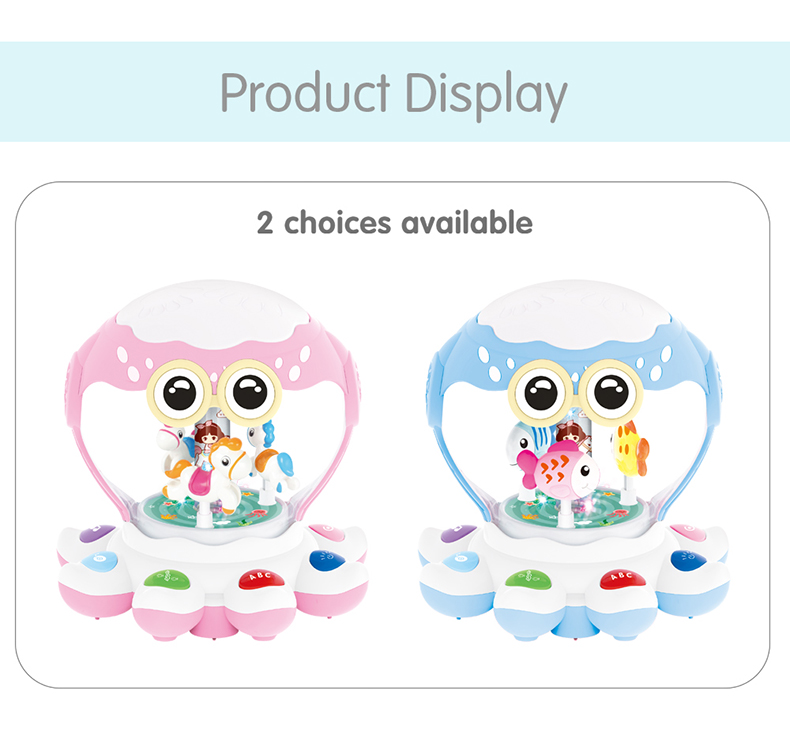Click the green button on pink toy
This screenshot has width=790, height=754.
click(x=168, y=579)
